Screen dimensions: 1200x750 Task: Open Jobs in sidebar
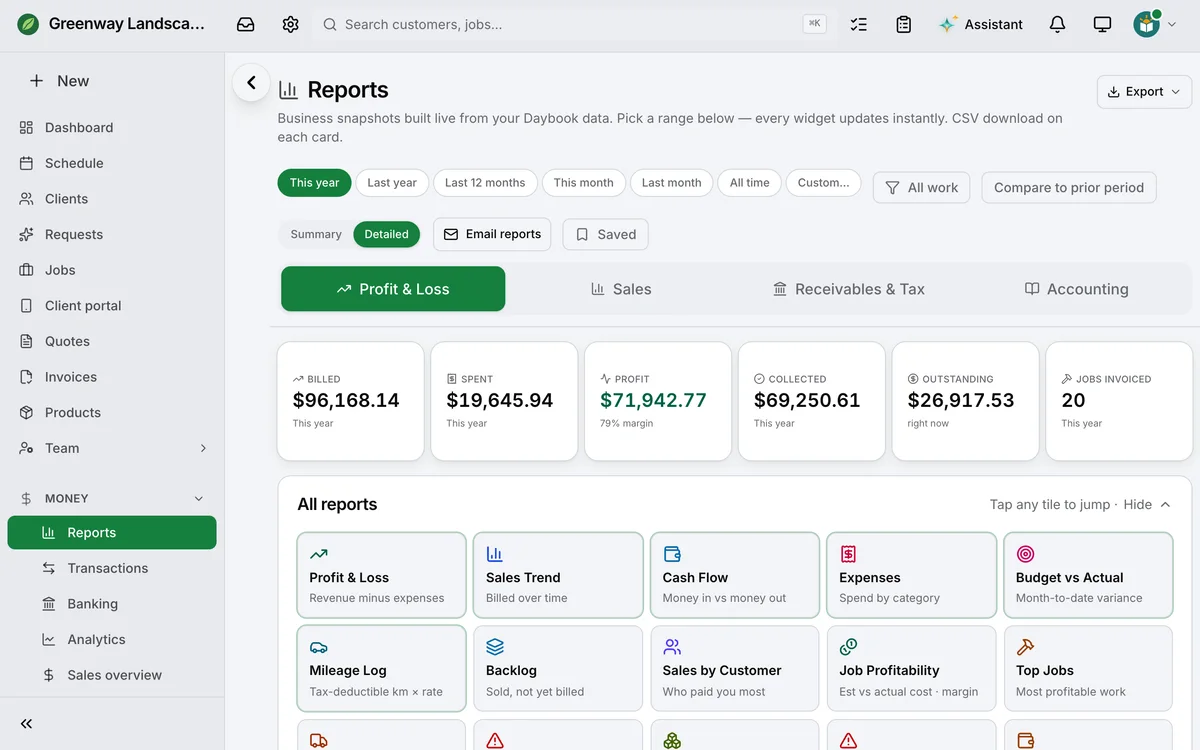(112, 270)
